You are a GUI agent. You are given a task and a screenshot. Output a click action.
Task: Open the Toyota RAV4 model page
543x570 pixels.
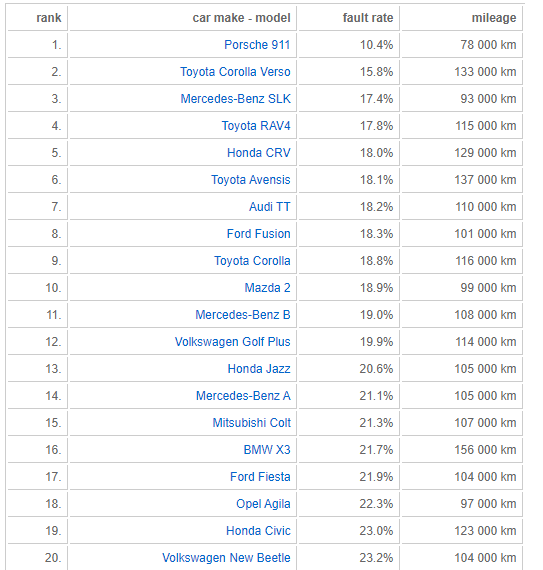click(x=256, y=126)
